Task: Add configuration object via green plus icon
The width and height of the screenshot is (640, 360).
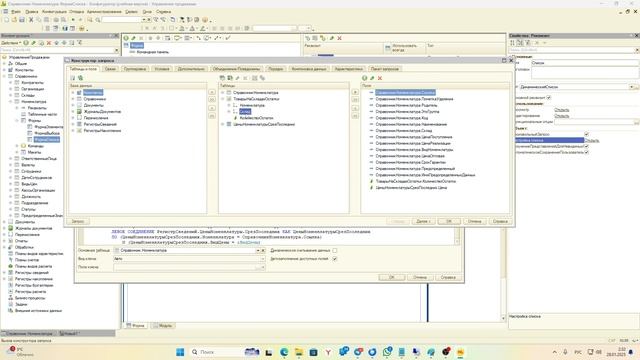Action: tap(26, 43)
